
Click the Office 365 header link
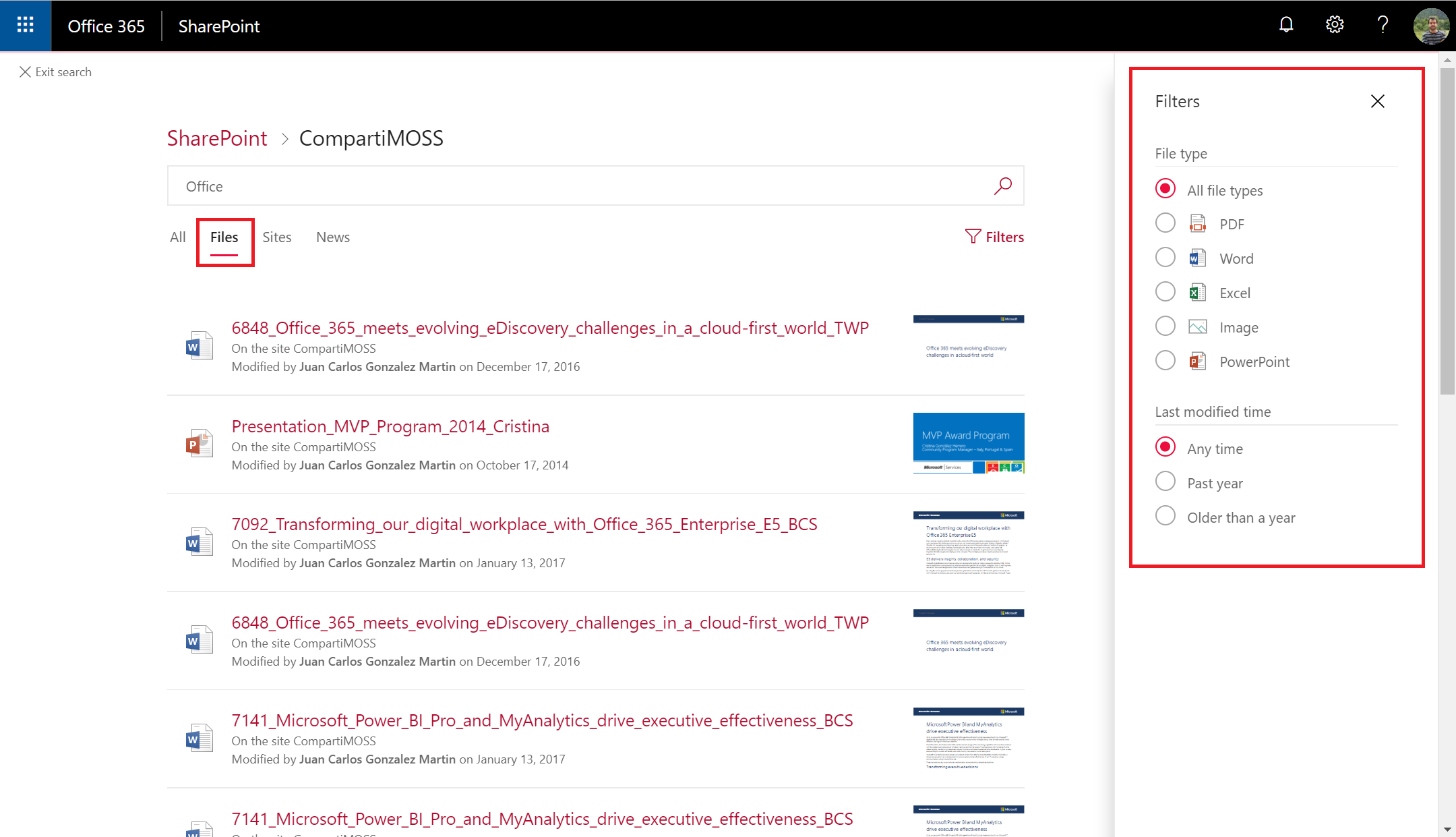(x=106, y=26)
